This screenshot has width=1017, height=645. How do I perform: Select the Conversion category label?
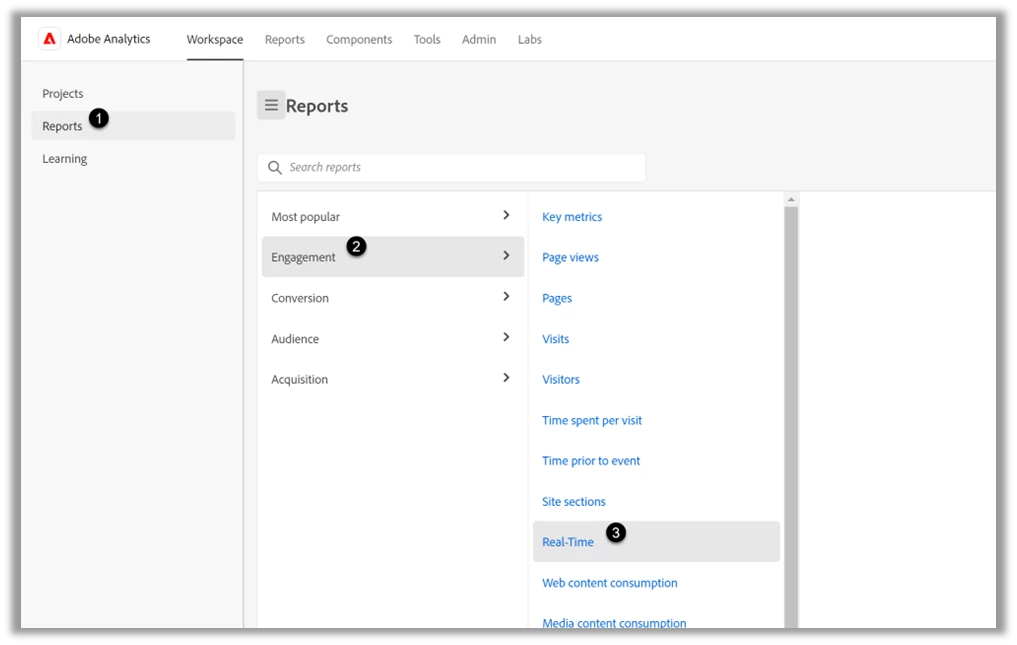pyautogui.click(x=300, y=298)
